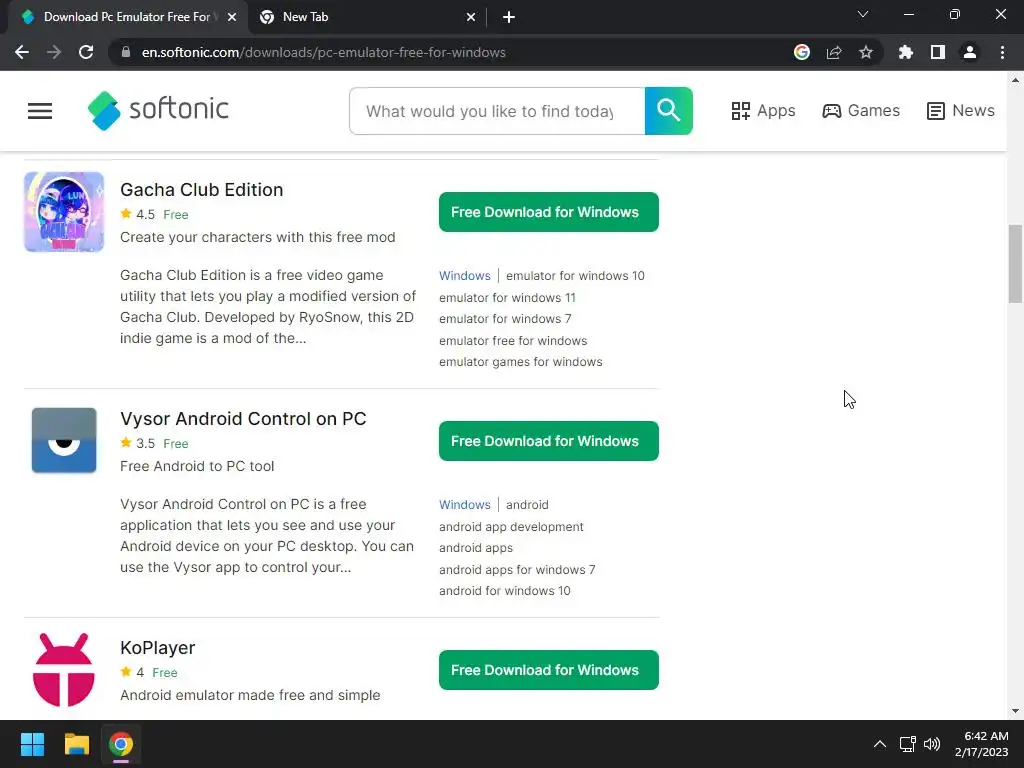Reload the current page
The height and width of the screenshot is (768, 1024).
(86, 52)
